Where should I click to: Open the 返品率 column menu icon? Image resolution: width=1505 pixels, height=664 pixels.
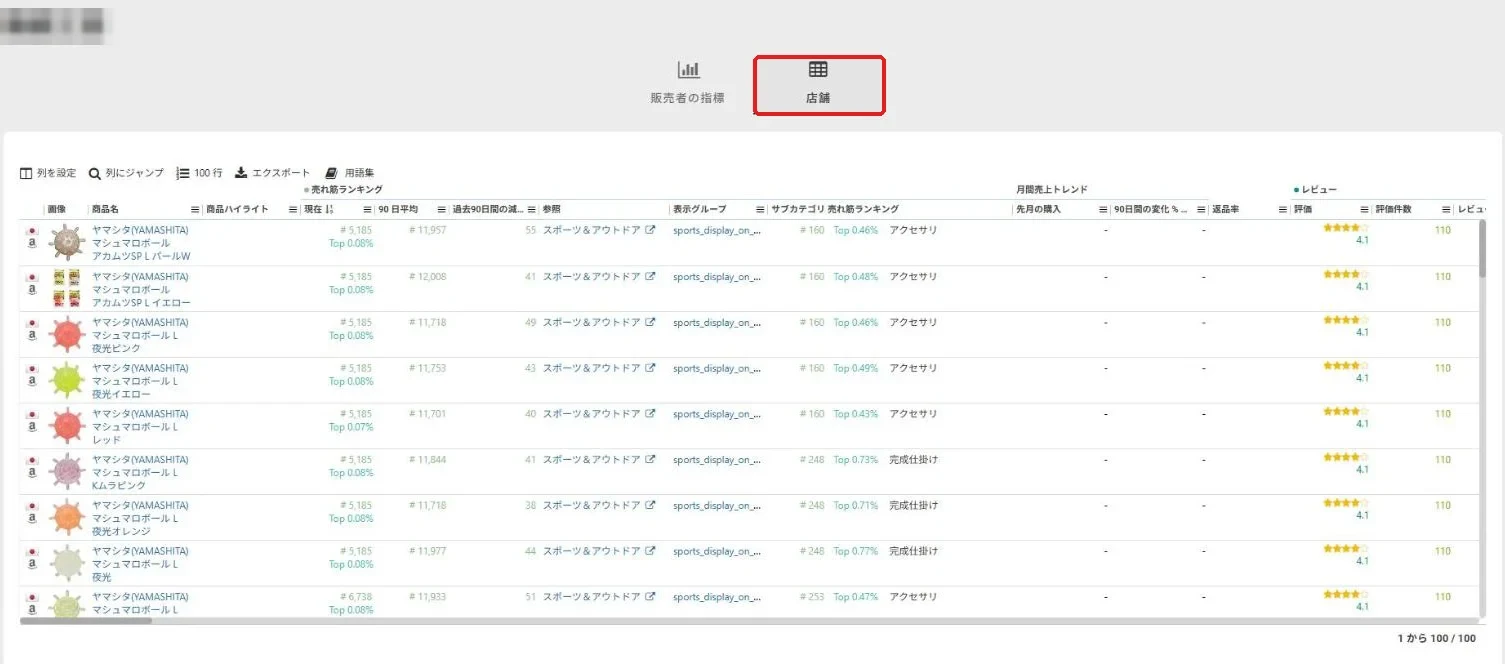coord(1283,209)
